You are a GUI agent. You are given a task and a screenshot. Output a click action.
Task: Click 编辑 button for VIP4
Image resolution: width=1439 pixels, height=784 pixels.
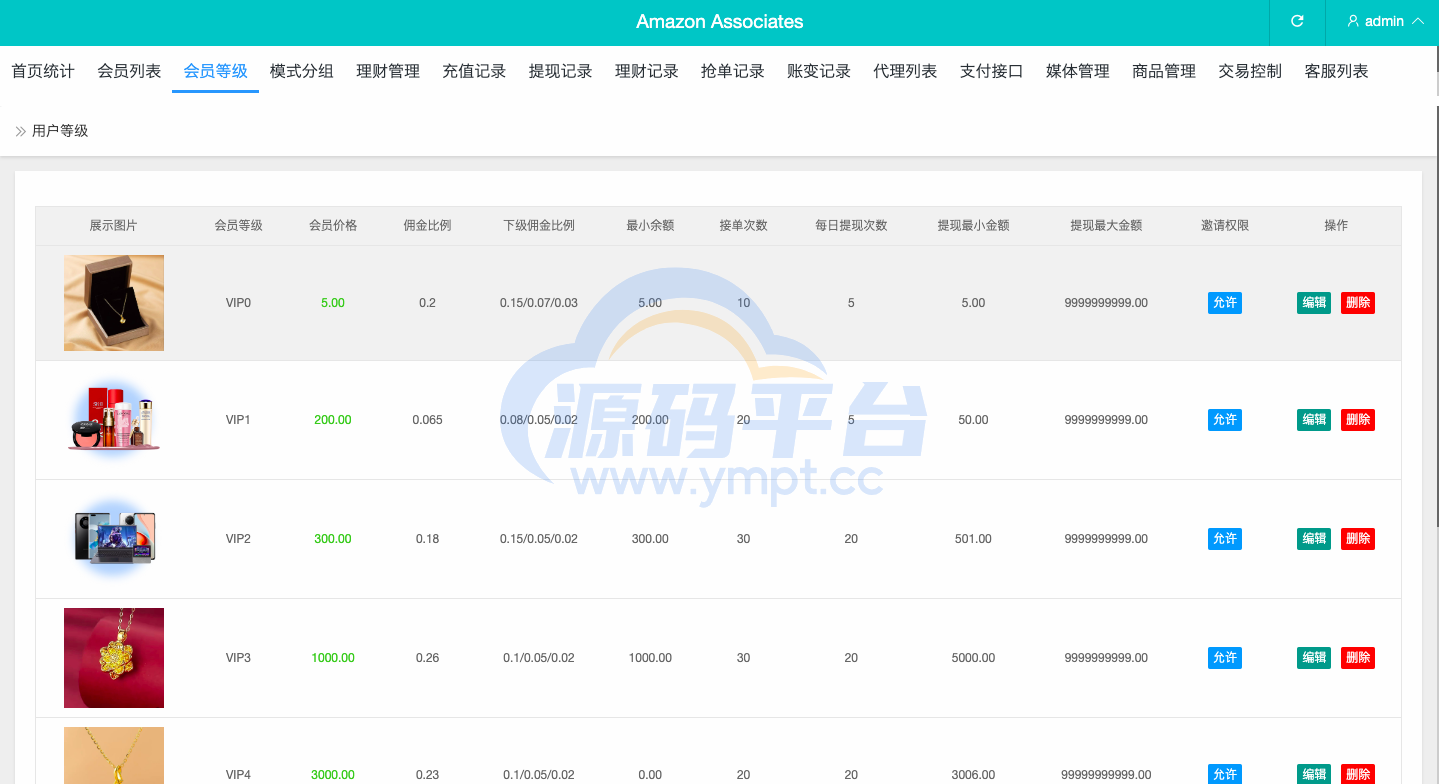point(1314,774)
